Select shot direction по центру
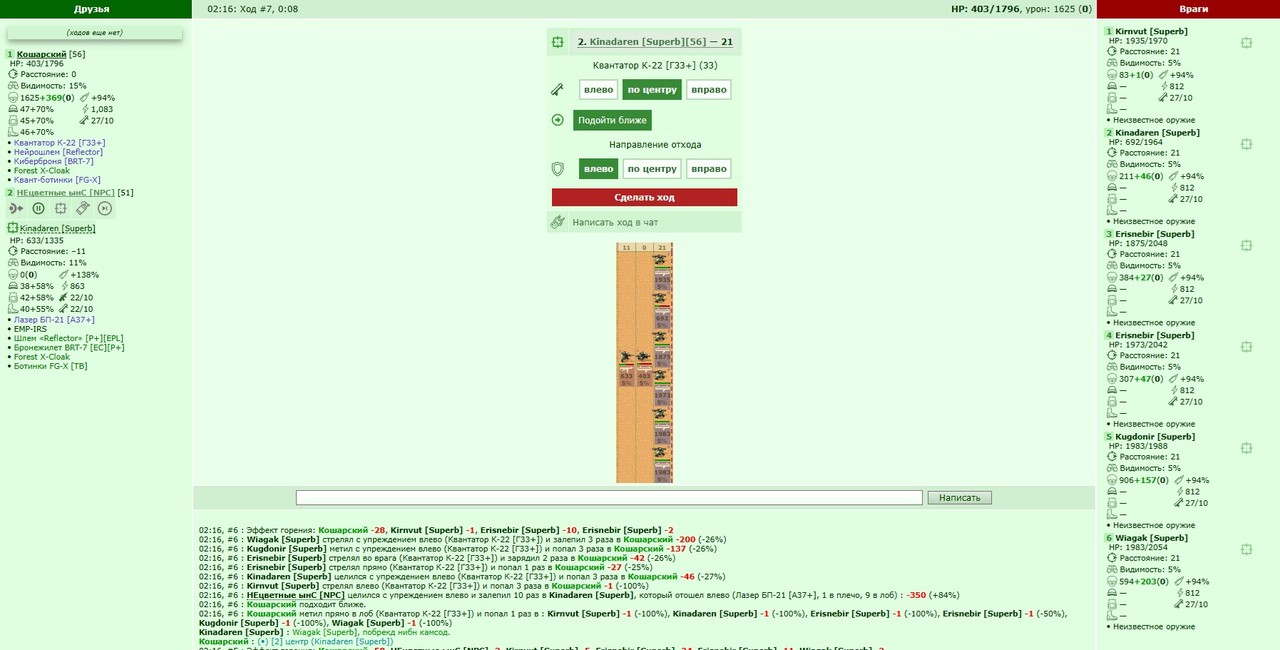 coord(652,90)
